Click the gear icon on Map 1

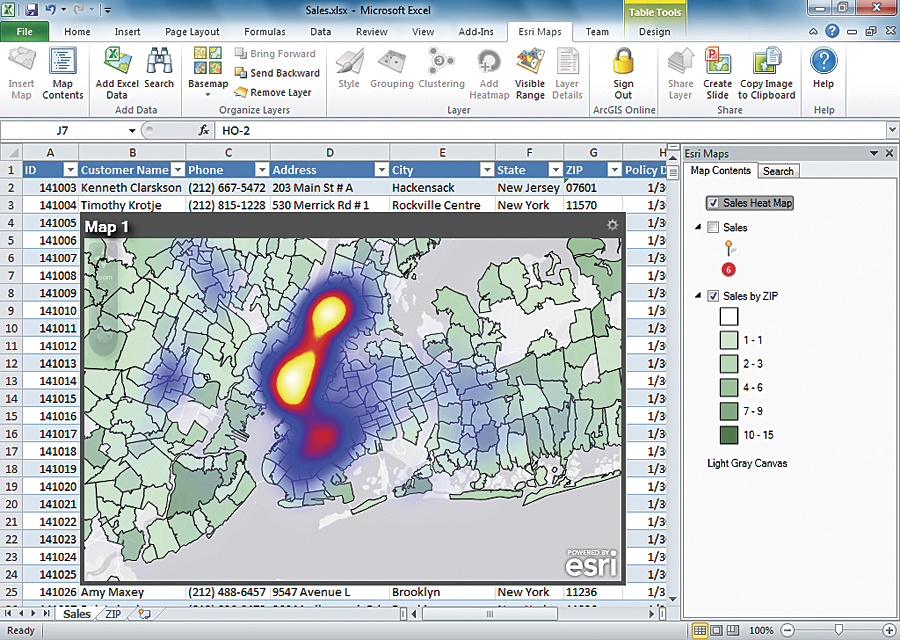[x=613, y=226]
